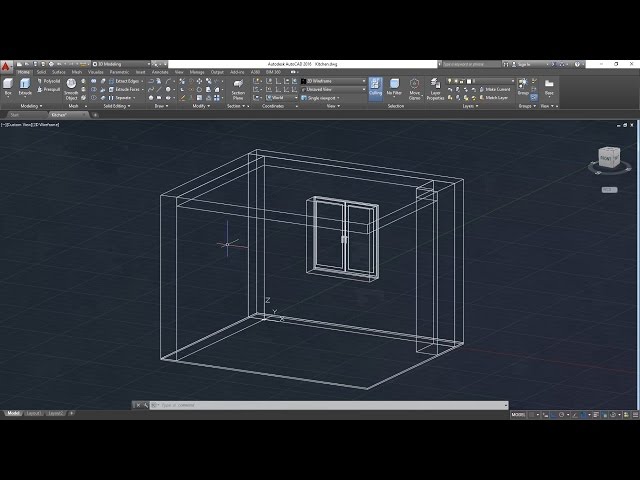The image size is (640, 480).
Task: Open the World UCS dropdown
Action: [x=282, y=98]
